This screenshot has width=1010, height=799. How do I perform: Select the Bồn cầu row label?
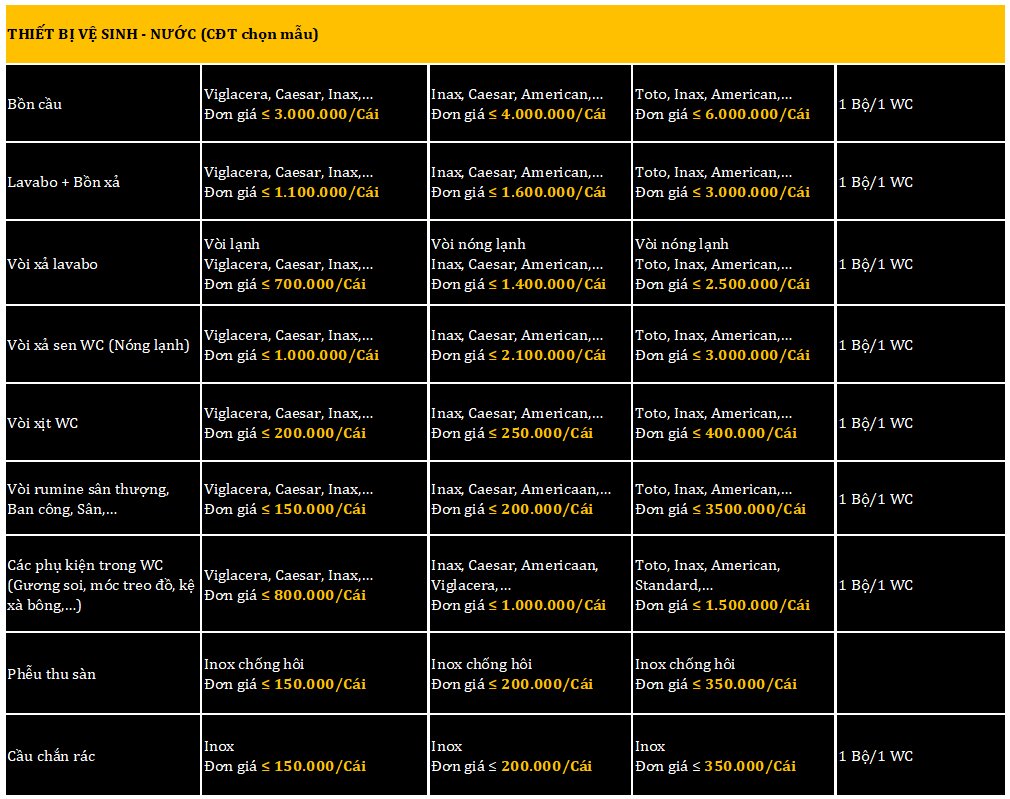click(x=35, y=104)
